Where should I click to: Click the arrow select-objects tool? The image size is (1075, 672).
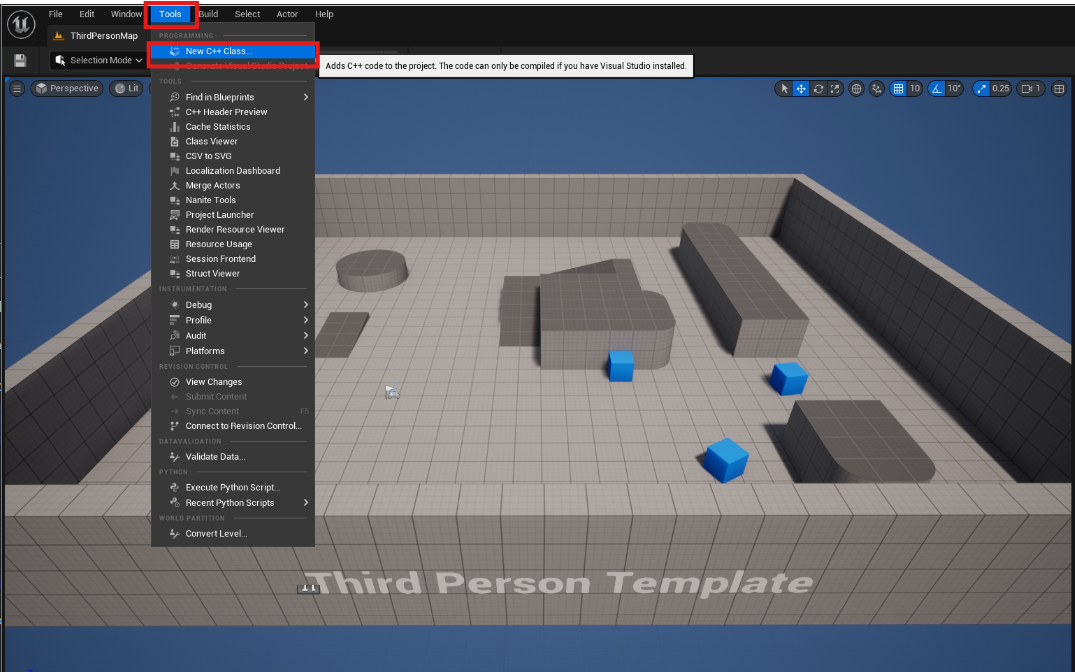click(x=785, y=89)
